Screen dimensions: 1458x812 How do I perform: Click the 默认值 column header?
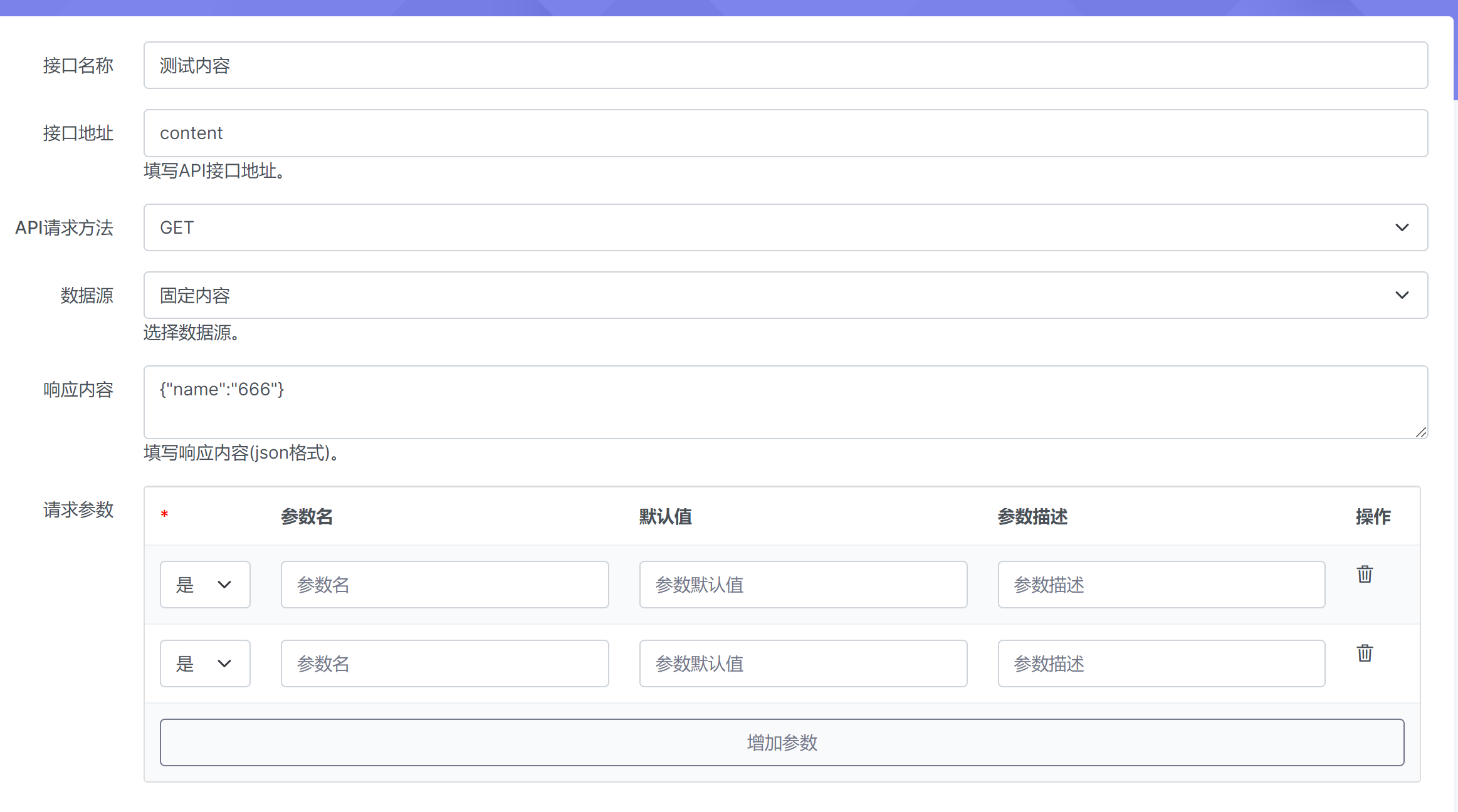[665, 516]
